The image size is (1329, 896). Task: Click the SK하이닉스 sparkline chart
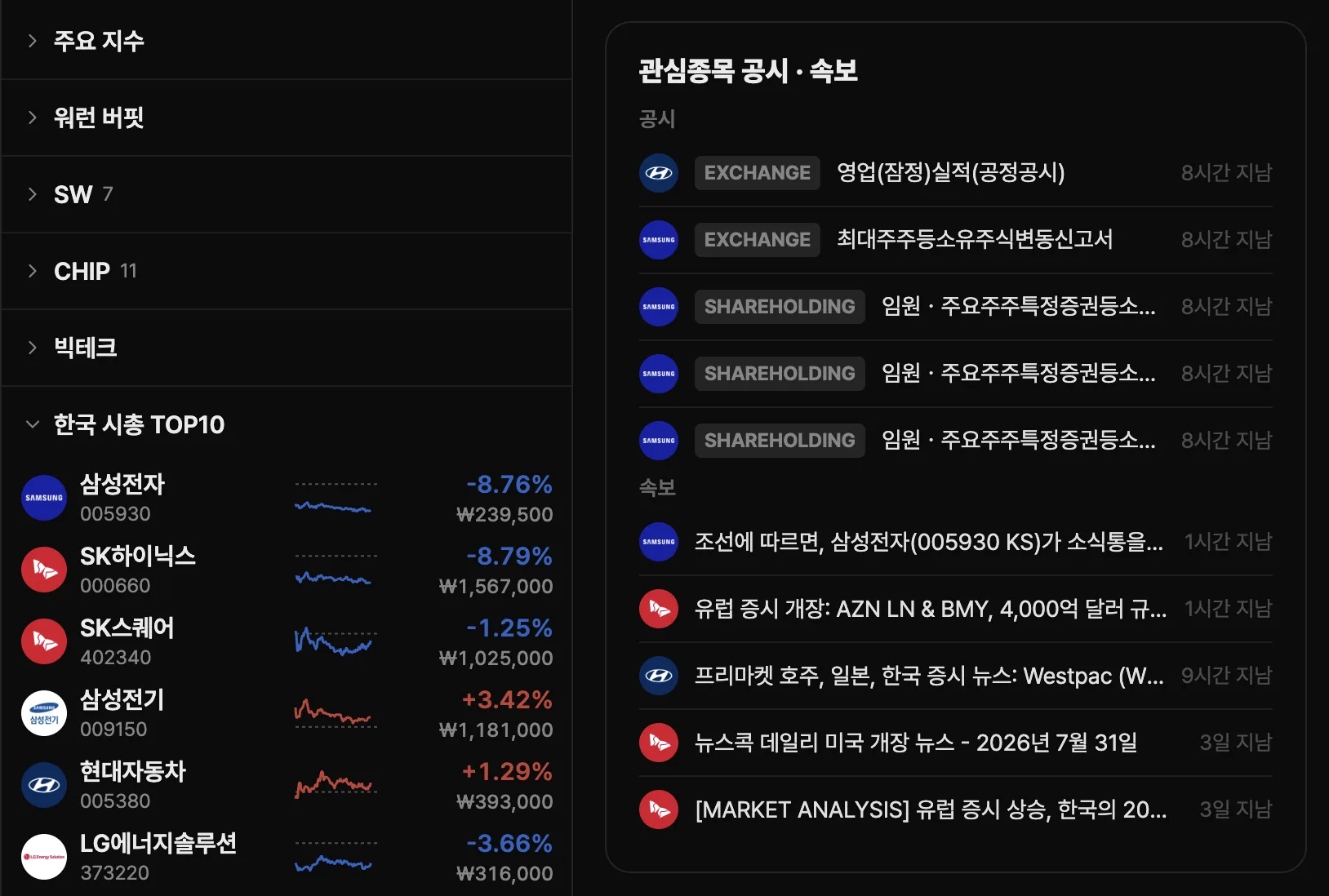coord(336,570)
